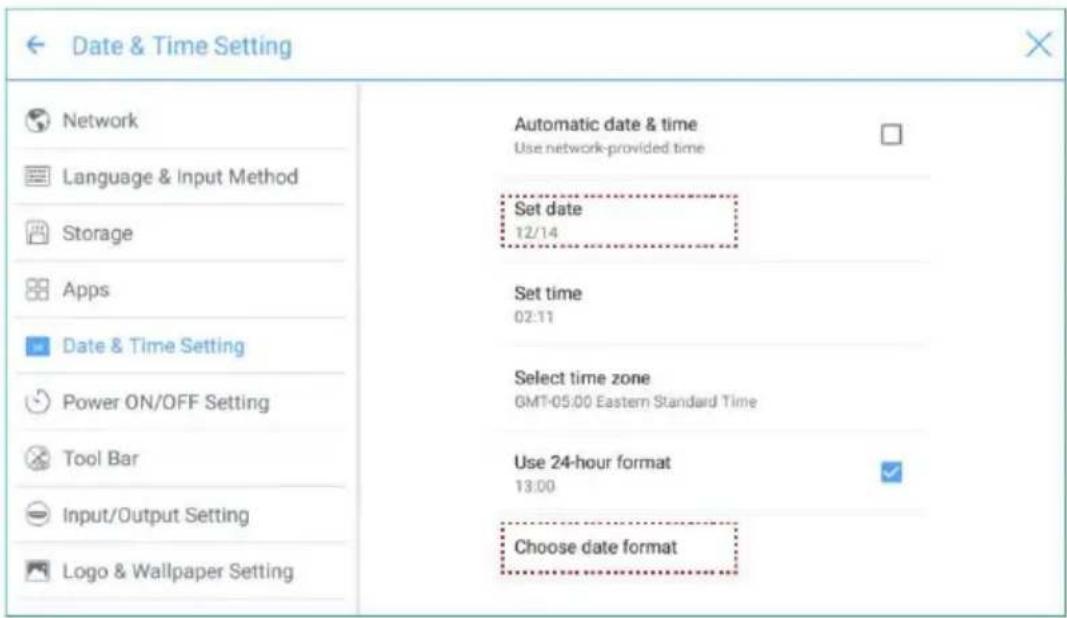
Task: Click the Logo & Wallpaper picture icon
Action: pyautogui.click(x=37, y=570)
